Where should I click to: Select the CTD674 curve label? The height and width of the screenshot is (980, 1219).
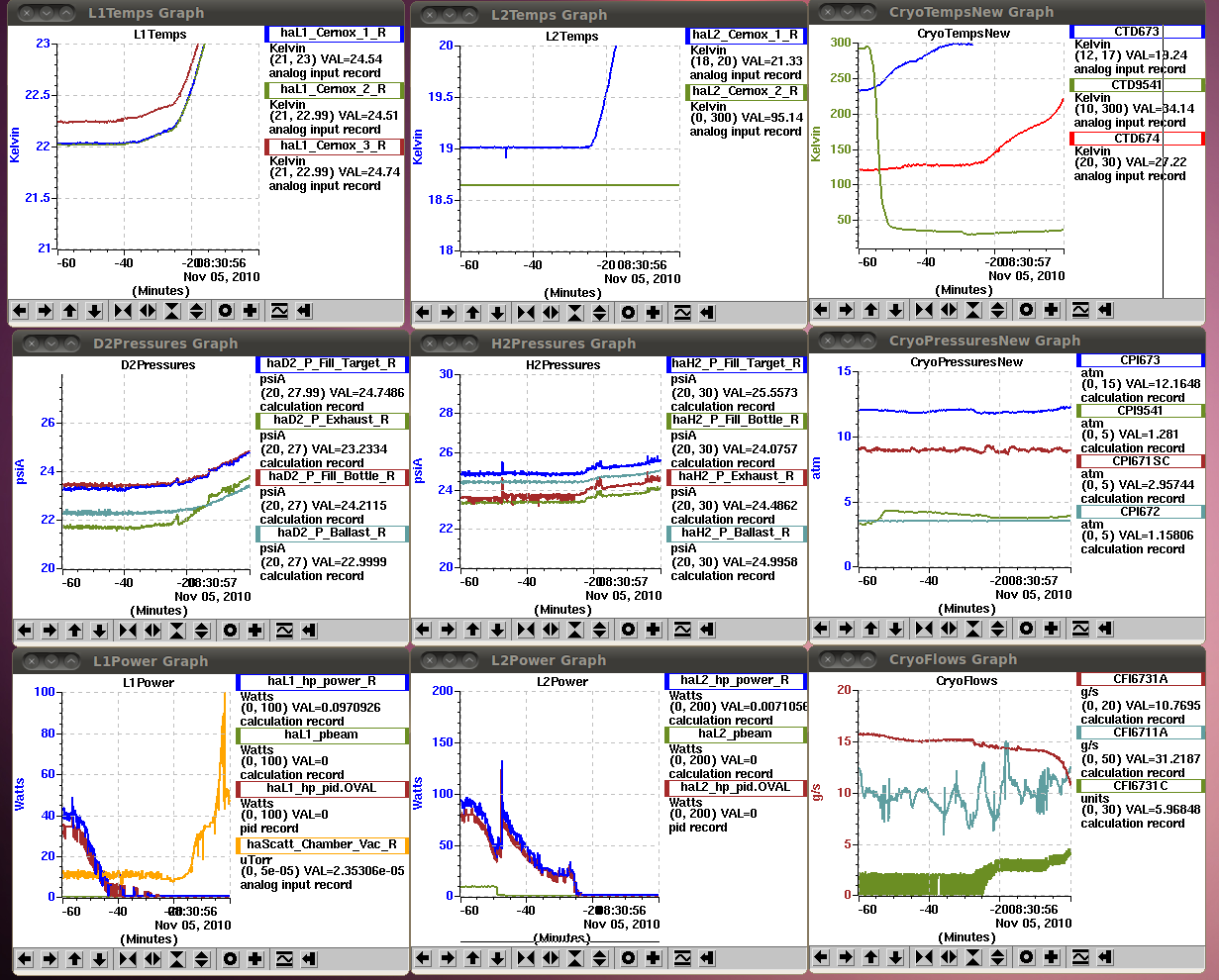(x=1137, y=139)
